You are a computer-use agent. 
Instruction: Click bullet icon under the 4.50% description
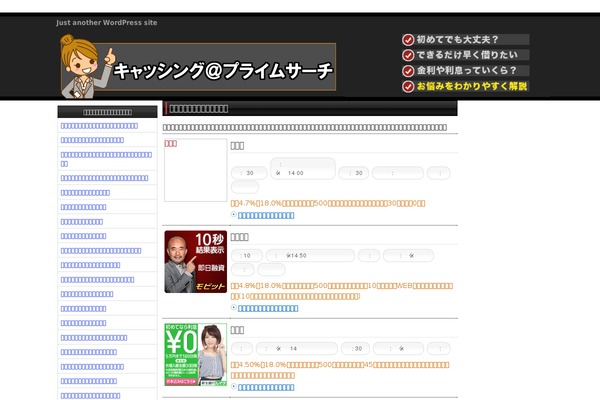pyautogui.click(x=233, y=387)
